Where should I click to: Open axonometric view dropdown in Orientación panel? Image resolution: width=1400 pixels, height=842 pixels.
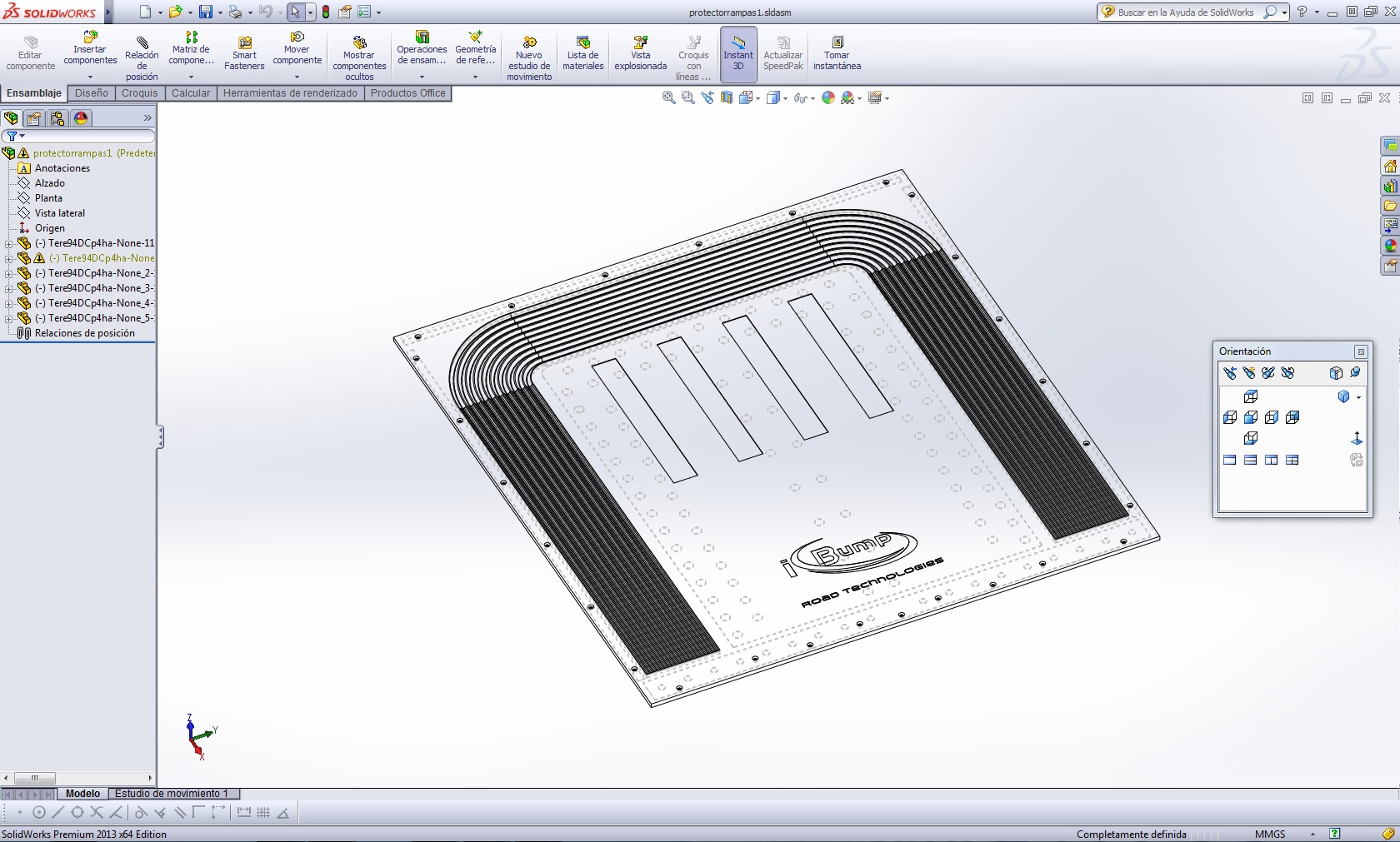click(1358, 397)
